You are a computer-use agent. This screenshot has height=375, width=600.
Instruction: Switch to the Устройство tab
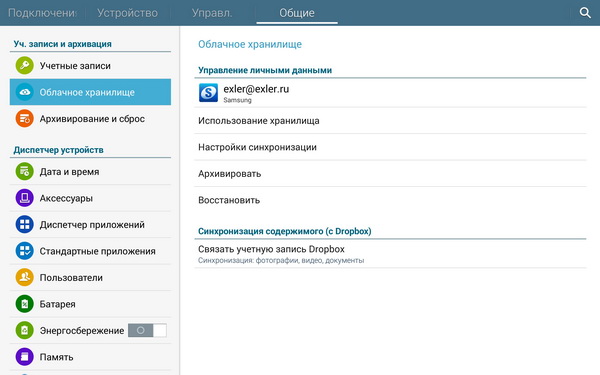[127, 13]
